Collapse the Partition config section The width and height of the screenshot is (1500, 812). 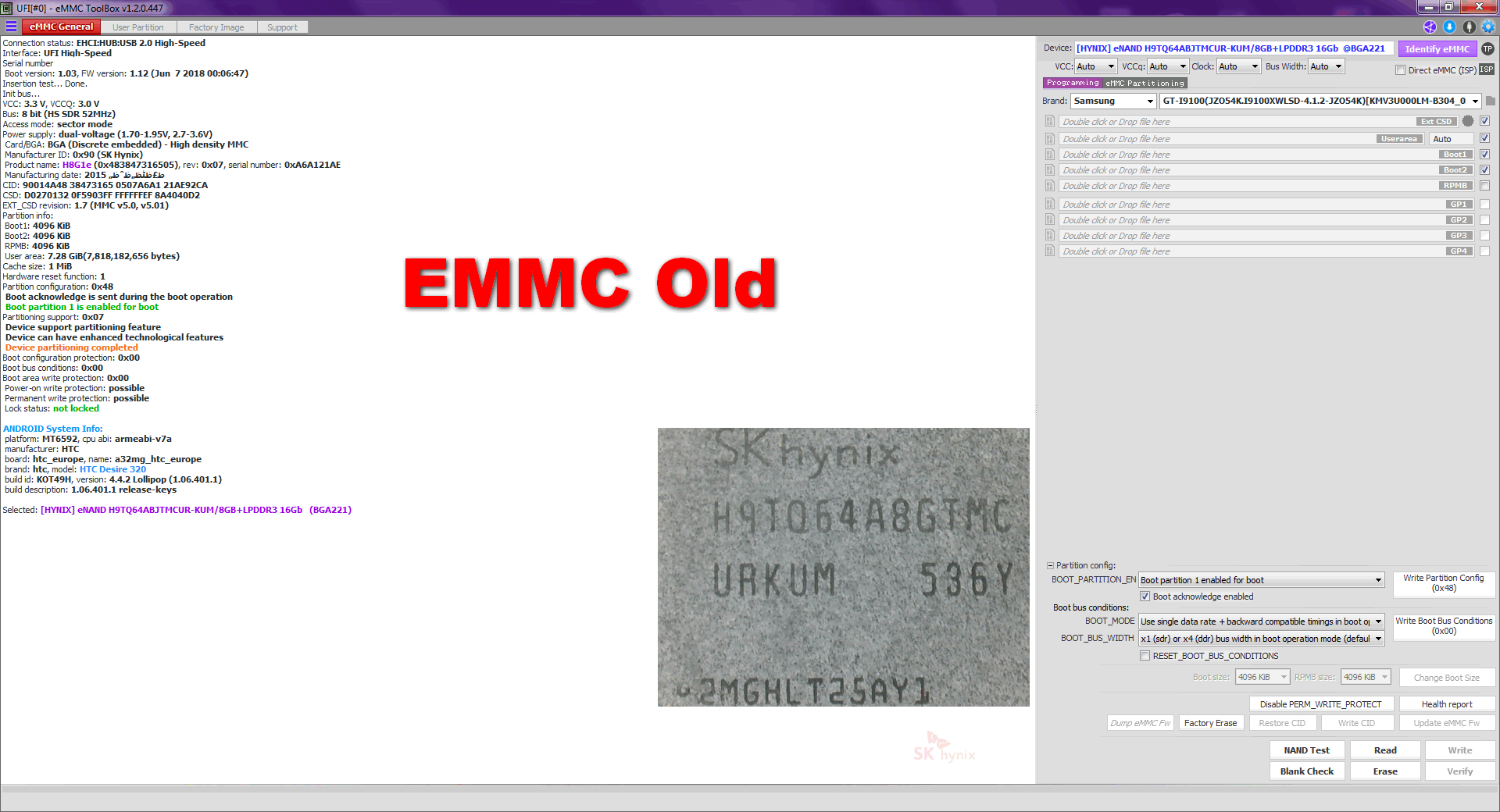[x=1050, y=565]
